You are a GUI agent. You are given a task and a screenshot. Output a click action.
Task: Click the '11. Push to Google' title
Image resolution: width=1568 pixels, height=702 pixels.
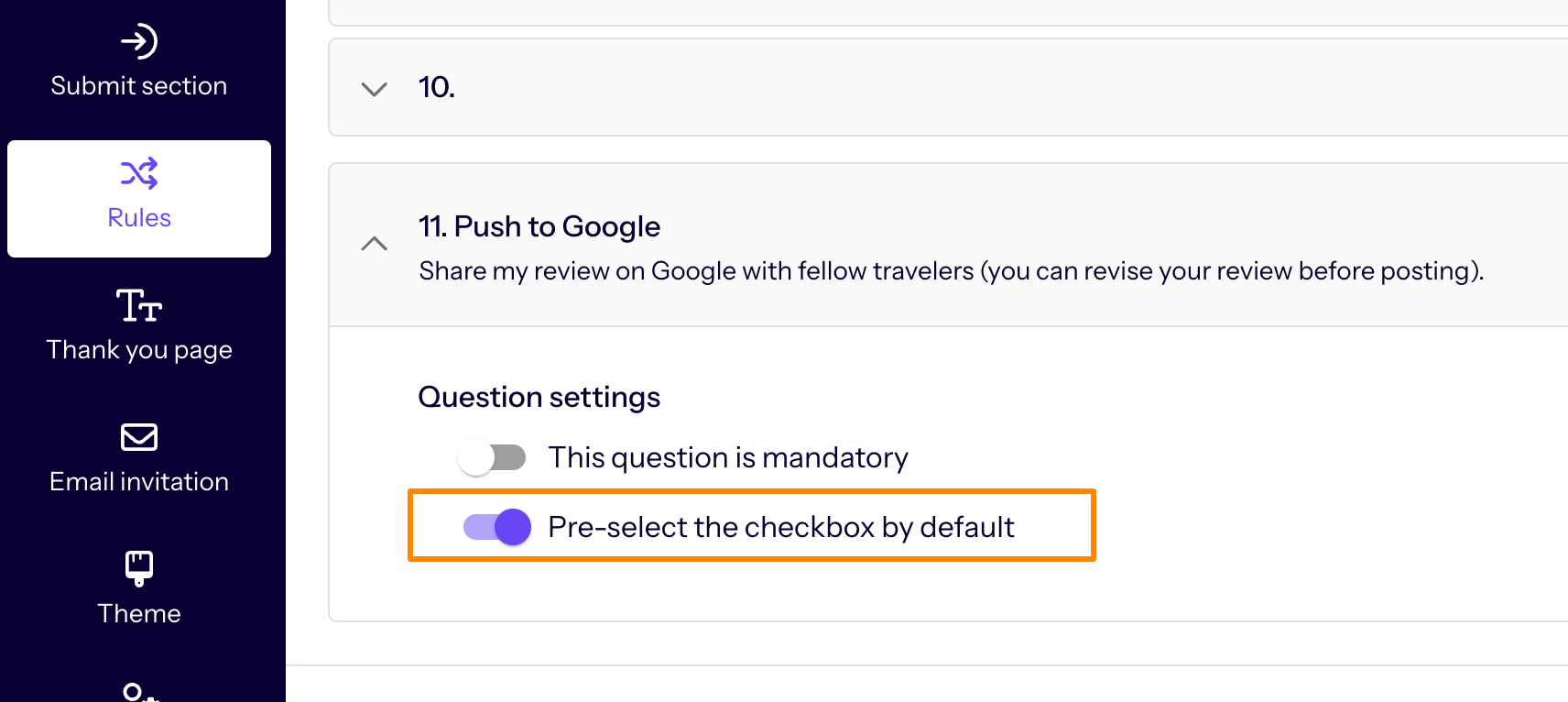pos(539,226)
